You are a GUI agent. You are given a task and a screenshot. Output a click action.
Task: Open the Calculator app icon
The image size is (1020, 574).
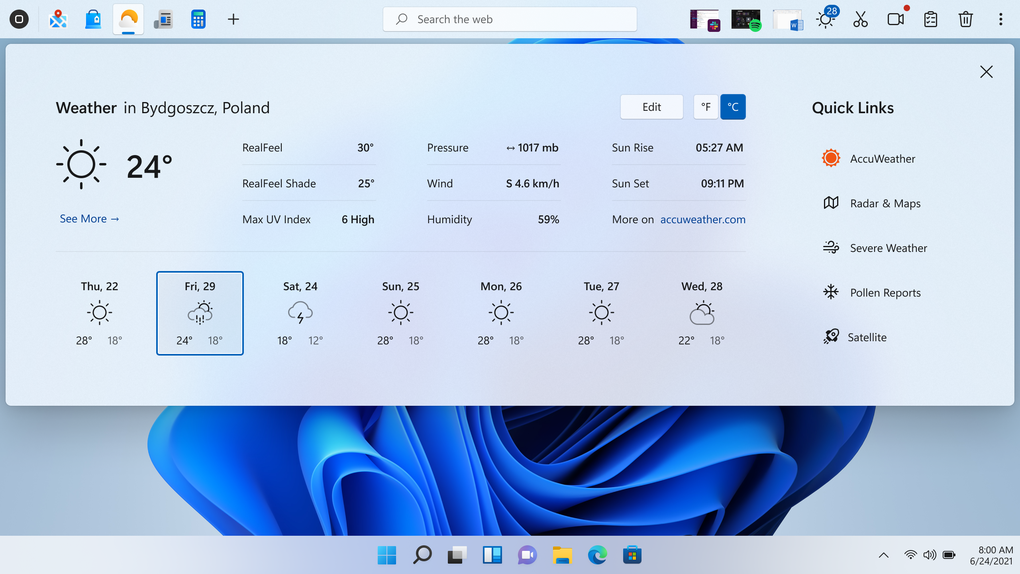(x=198, y=19)
